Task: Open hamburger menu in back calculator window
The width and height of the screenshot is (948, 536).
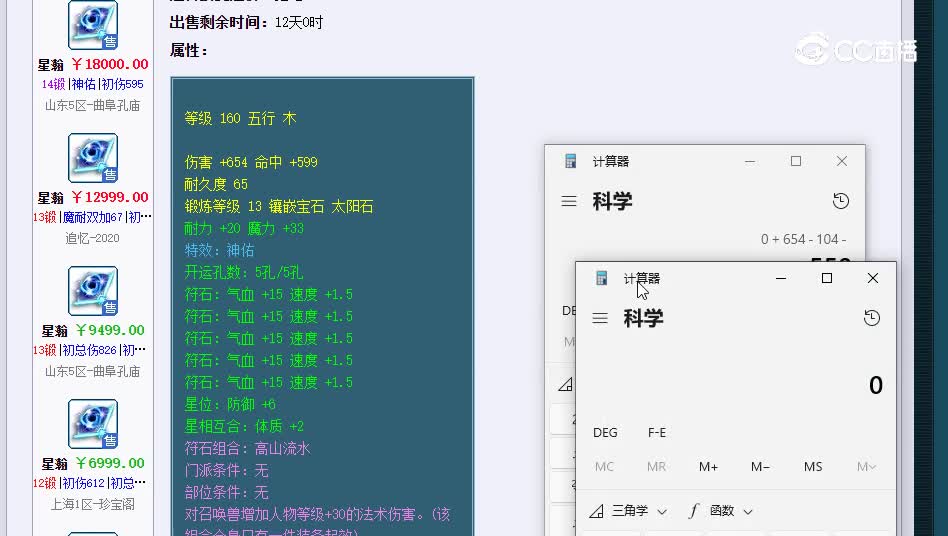Action: (569, 201)
